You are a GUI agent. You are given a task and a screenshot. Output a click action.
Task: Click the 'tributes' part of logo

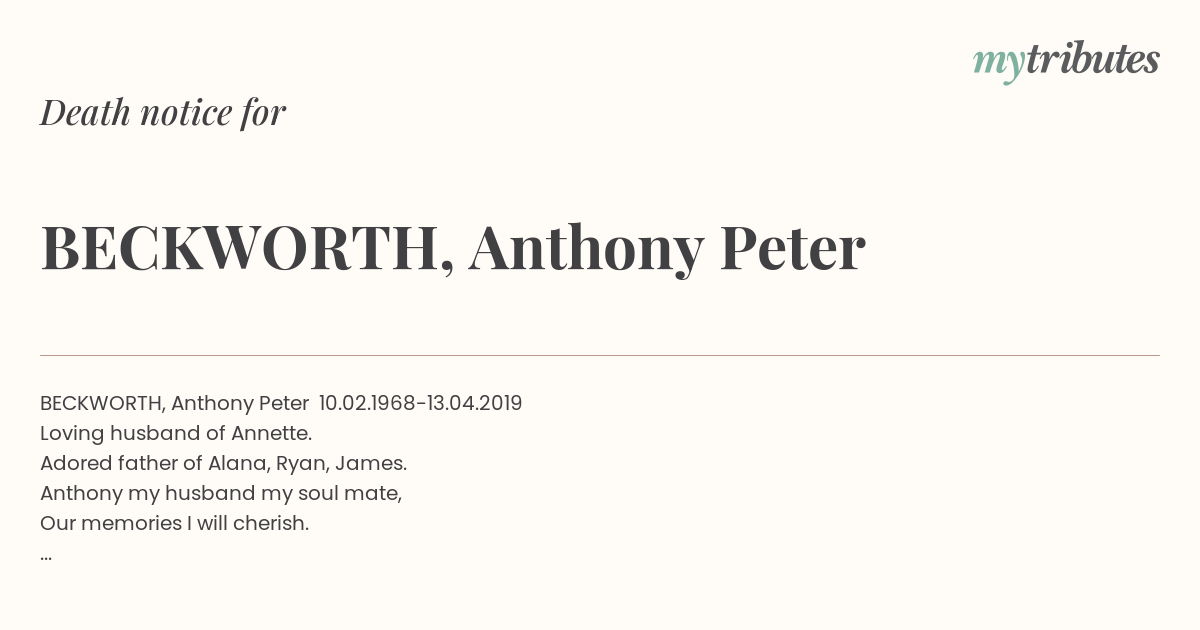pyautogui.click(x=1092, y=59)
